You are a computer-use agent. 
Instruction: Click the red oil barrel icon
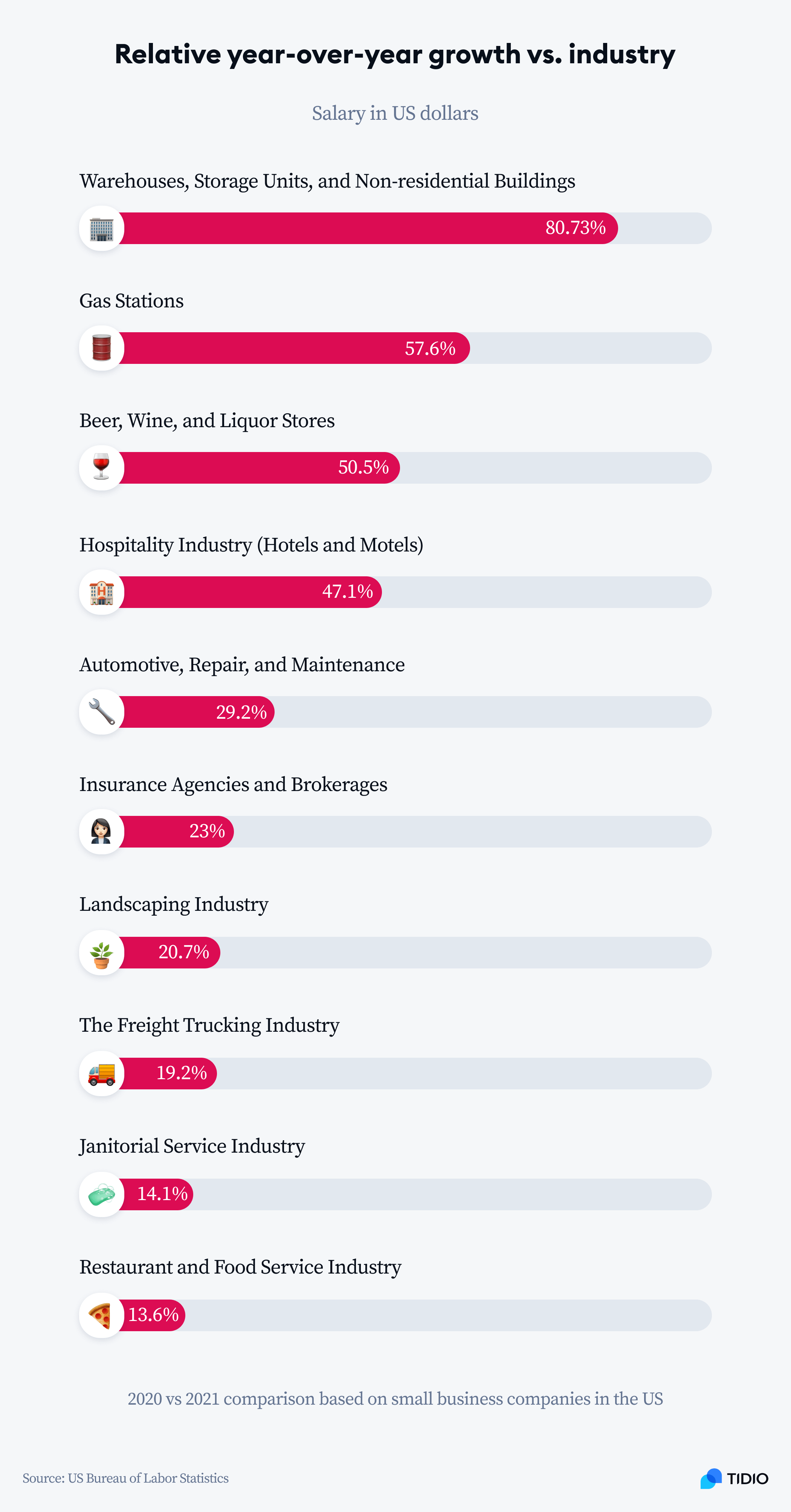(x=102, y=348)
